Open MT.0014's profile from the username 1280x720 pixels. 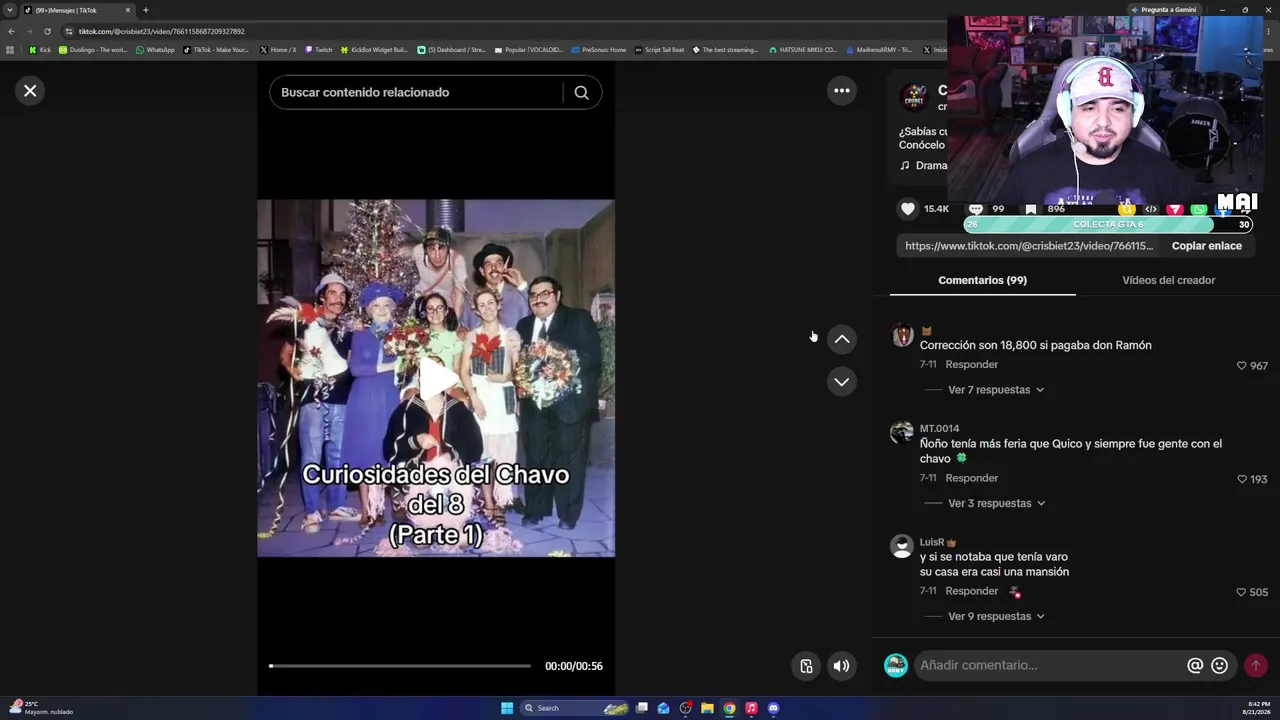(x=939, y=429)
